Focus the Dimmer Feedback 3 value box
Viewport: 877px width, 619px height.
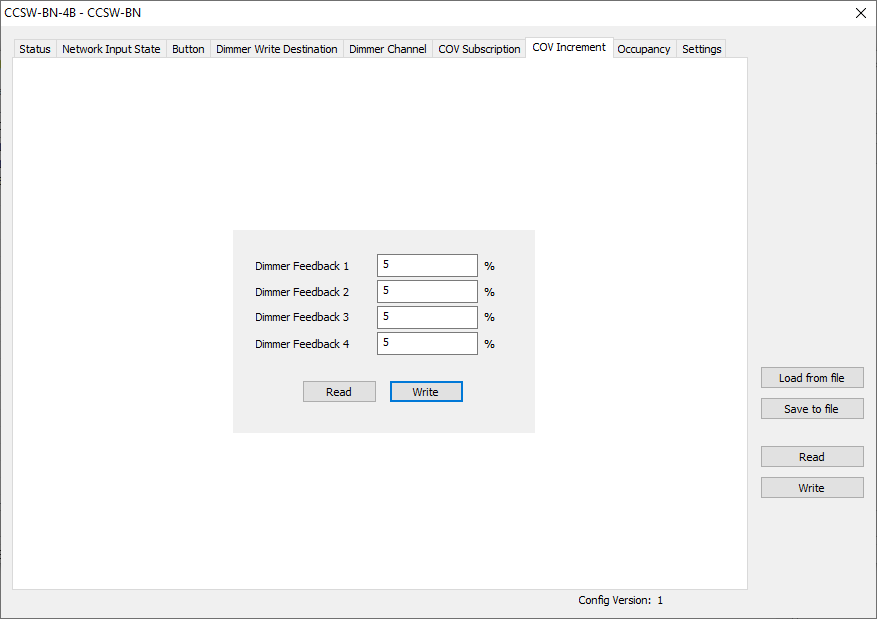point(427,317)
